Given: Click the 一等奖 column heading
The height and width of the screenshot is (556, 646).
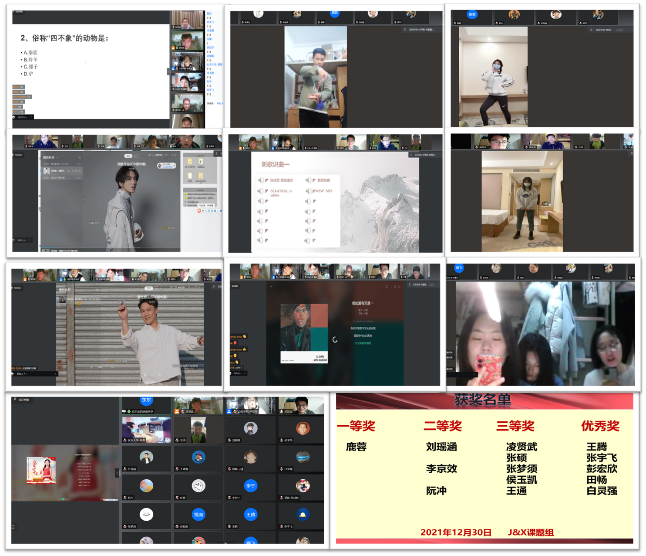Looking at the screenshot, I should pyautogui.click(x=356, y=427).
